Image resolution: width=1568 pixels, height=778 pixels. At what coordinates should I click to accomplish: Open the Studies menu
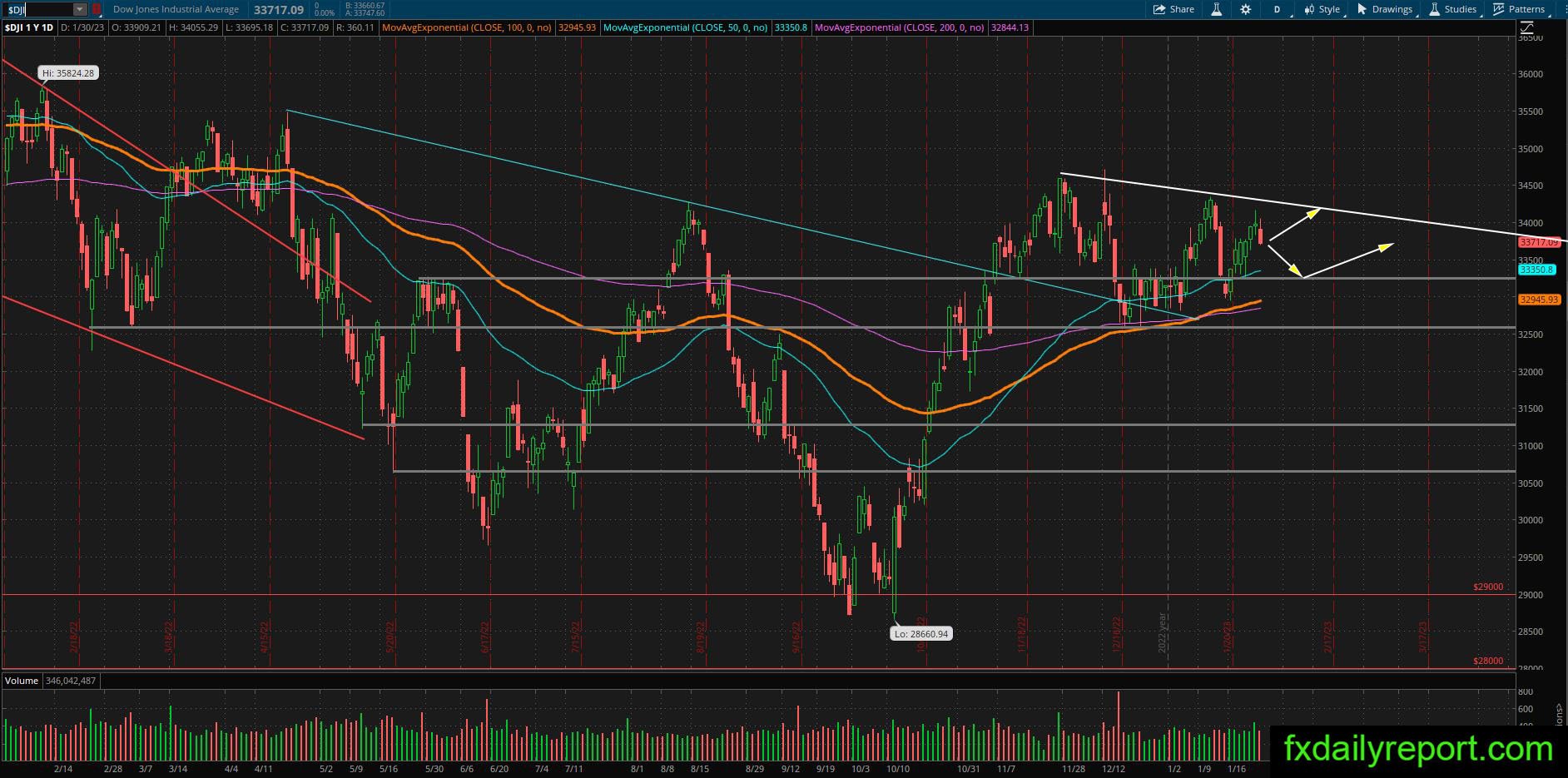[x=1454, y=9]
